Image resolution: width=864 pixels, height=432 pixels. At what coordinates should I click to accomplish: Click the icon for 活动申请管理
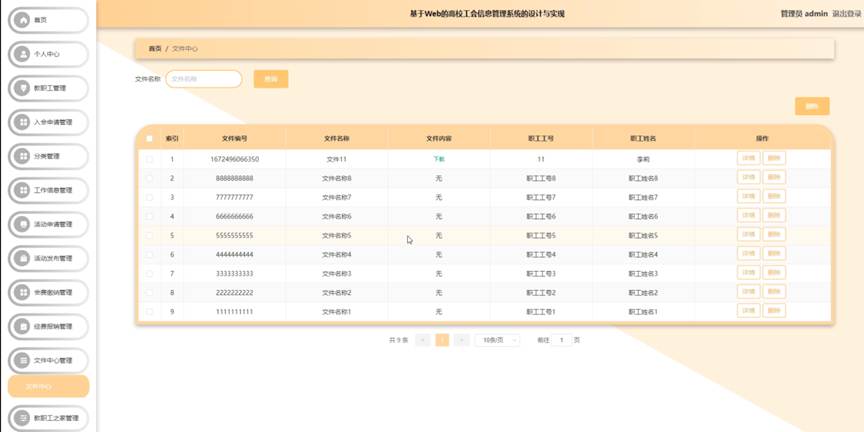point(22,224)
